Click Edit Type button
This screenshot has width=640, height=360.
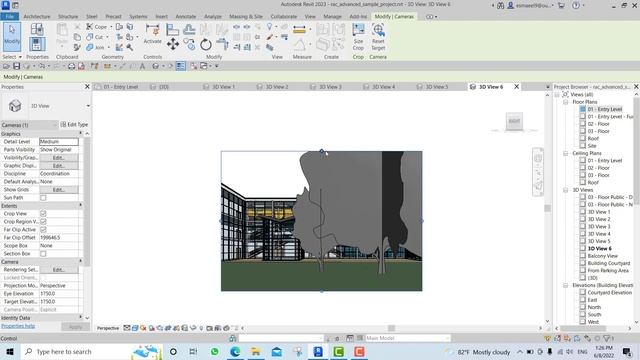[74, 124]
